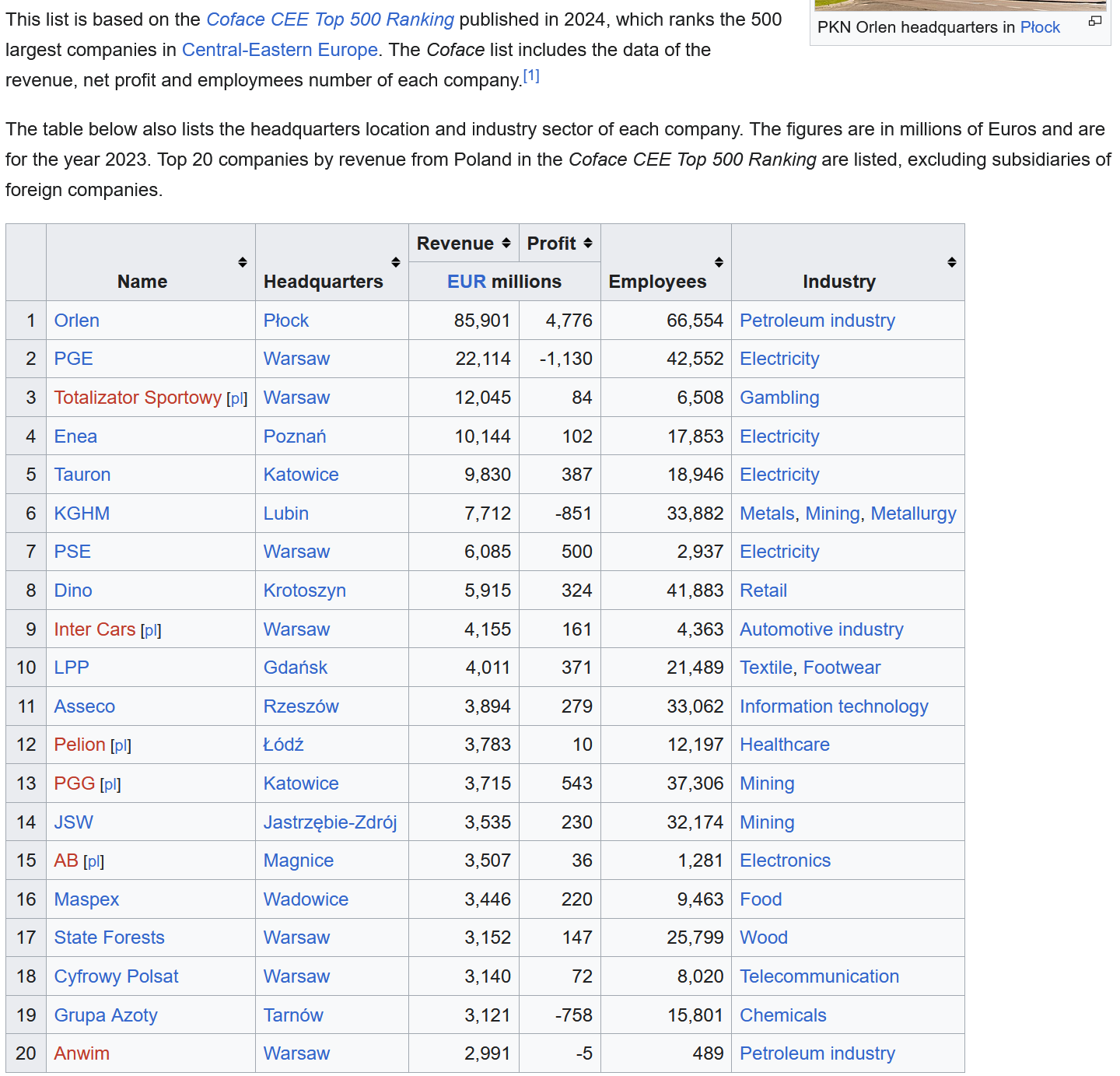Open the red Inter Cars link
Screen dimensions: 1120x1076
95,629
